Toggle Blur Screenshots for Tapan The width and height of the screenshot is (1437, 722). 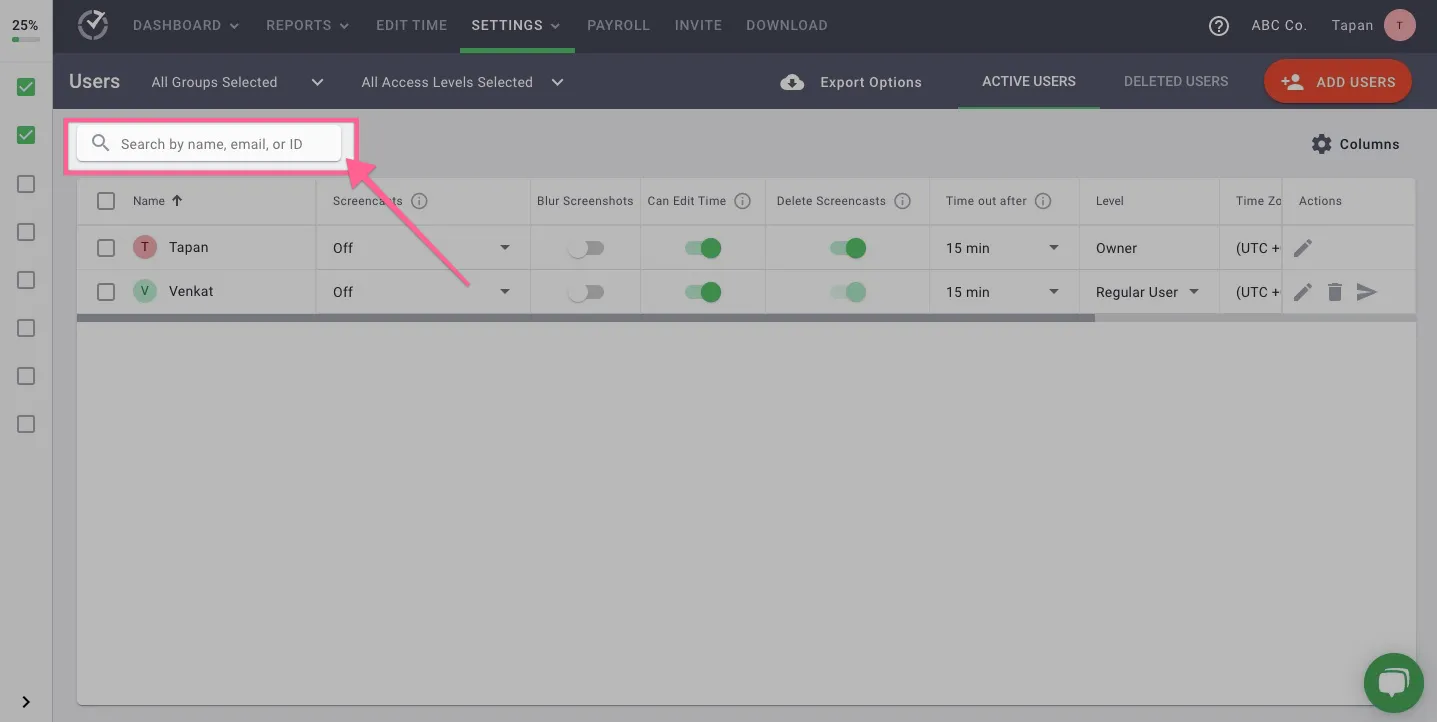click(585, 248)
